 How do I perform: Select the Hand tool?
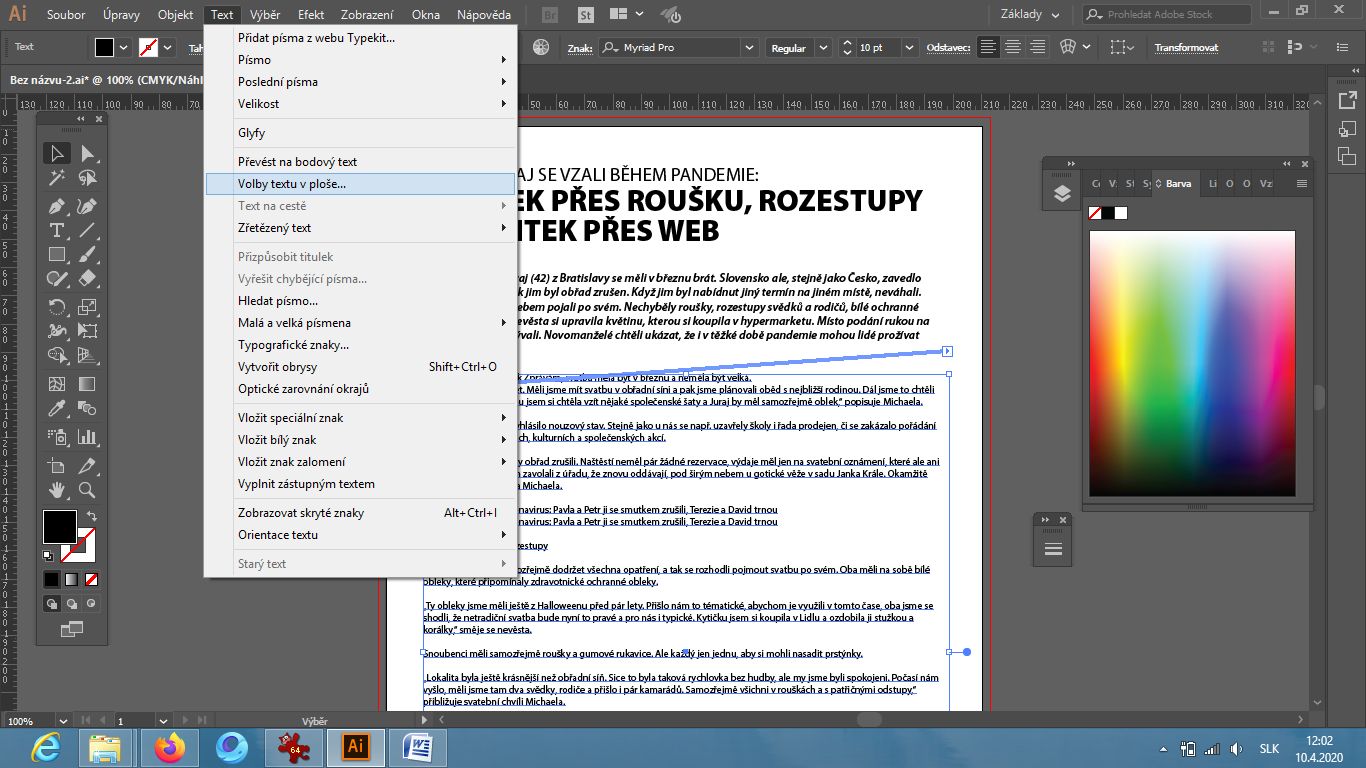coord(57,490)
